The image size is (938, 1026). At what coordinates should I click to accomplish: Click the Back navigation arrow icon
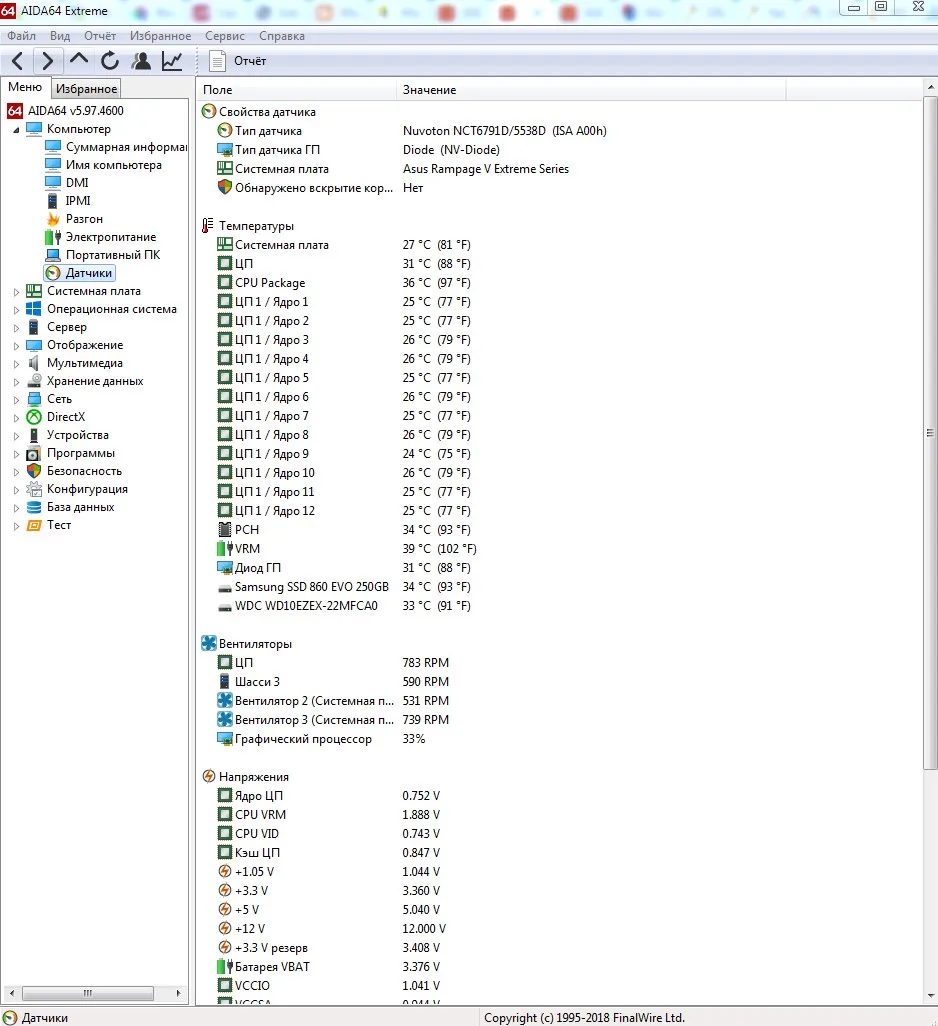(18, 61)
